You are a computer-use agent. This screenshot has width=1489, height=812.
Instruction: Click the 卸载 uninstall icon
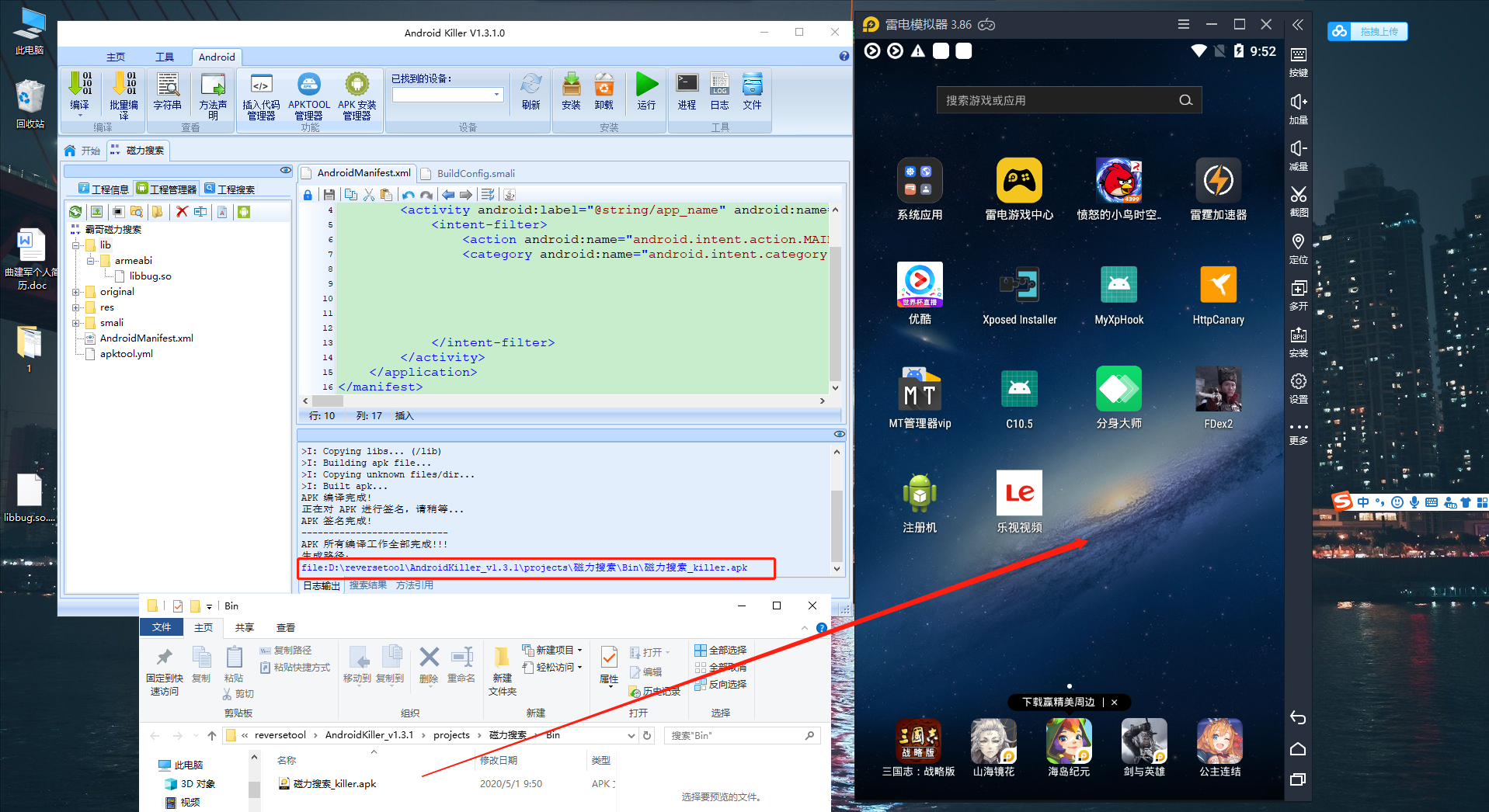pos(604,92)
